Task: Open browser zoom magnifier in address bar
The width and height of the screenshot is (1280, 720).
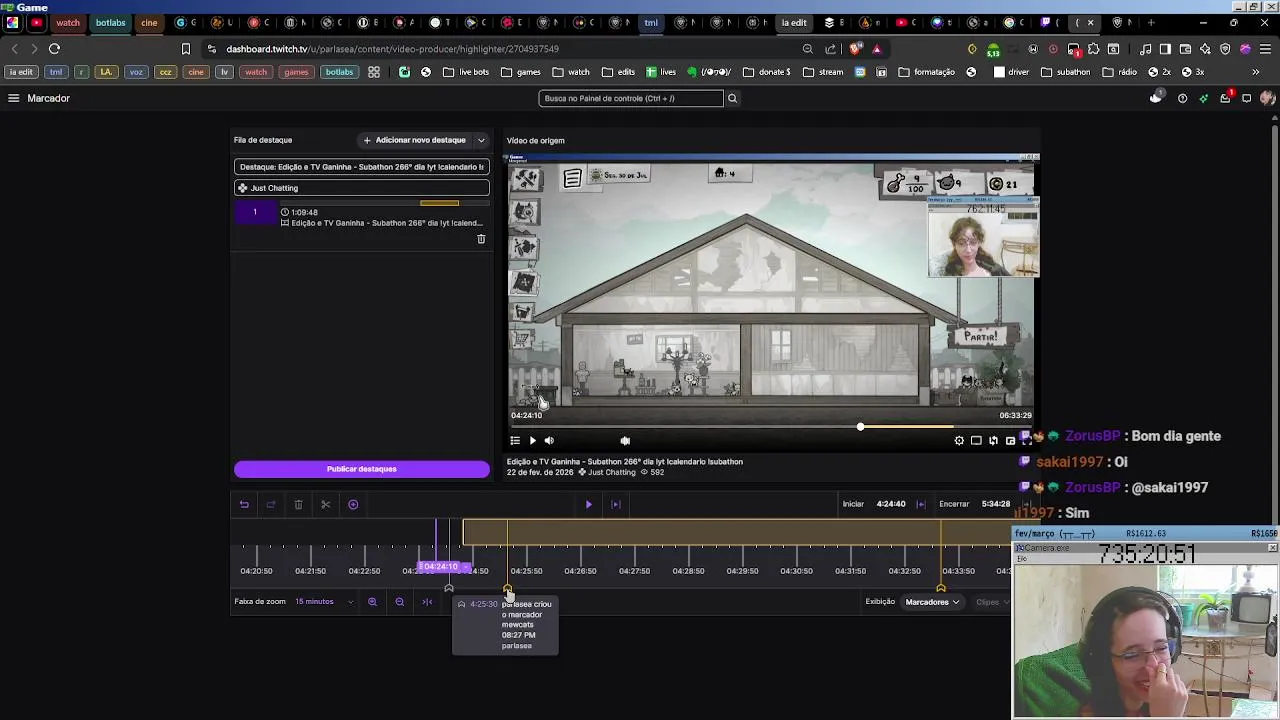Action: click(807, 49)
